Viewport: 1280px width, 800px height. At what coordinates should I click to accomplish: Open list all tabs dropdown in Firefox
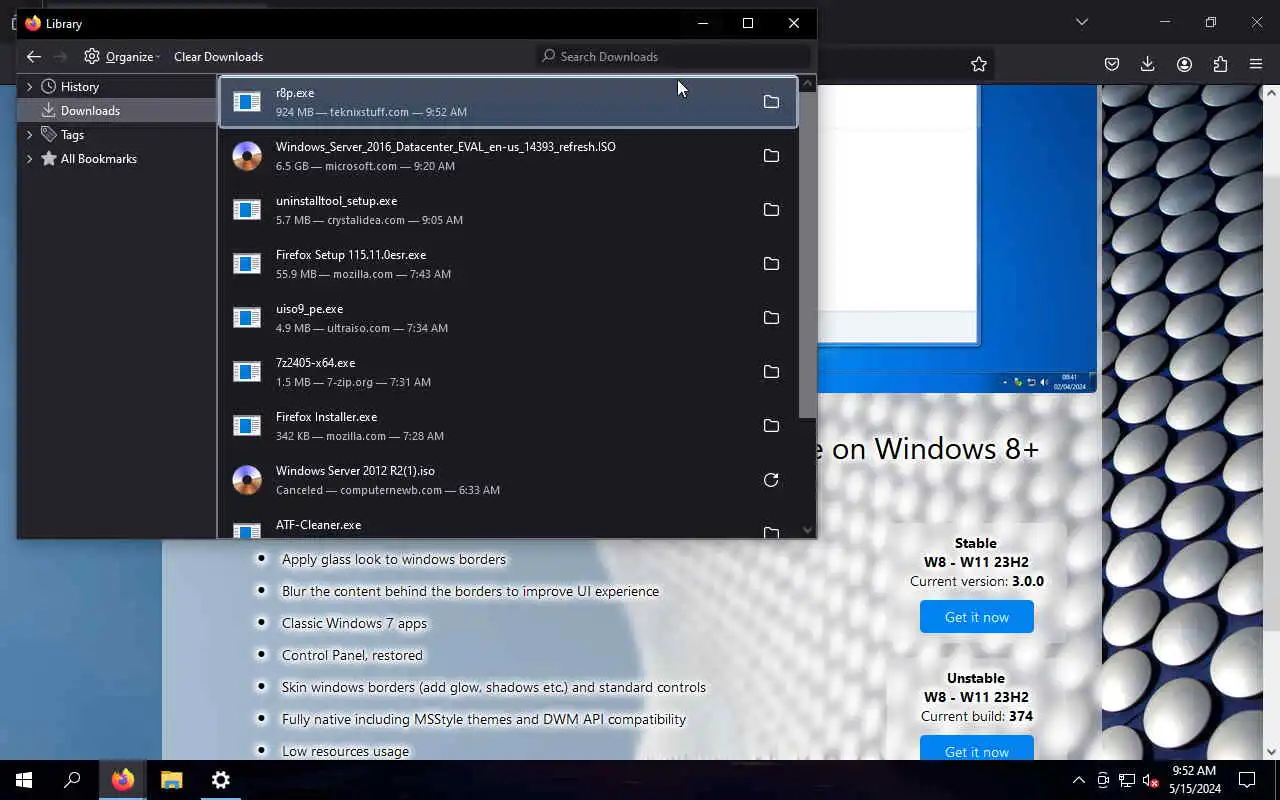[x=1082, y=22]
